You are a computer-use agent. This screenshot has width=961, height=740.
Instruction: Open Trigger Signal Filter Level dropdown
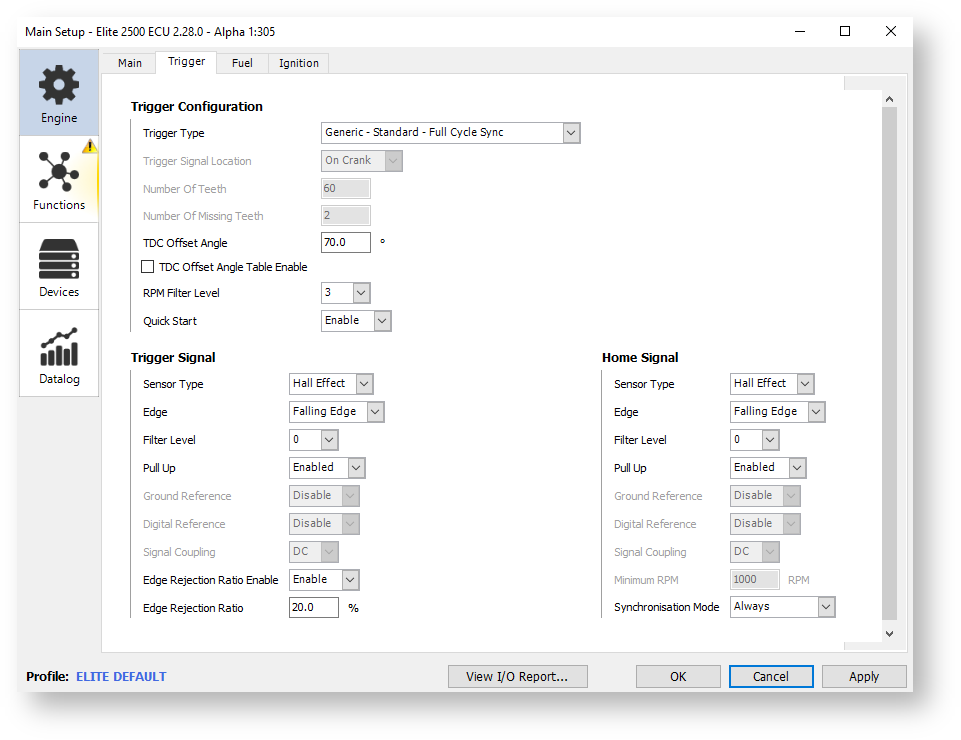tap(314, 440)
